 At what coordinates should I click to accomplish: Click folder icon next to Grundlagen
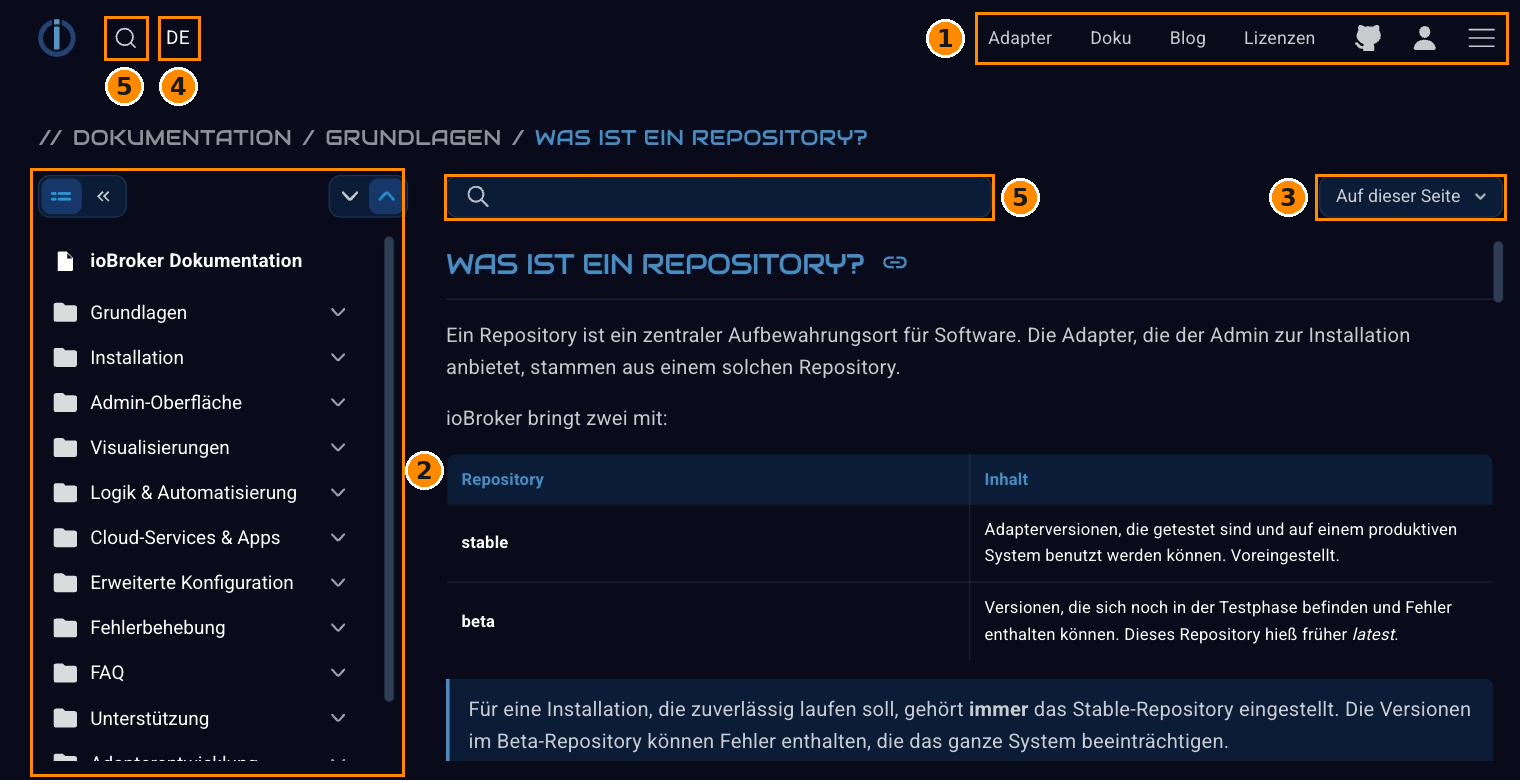click(65, 313)
